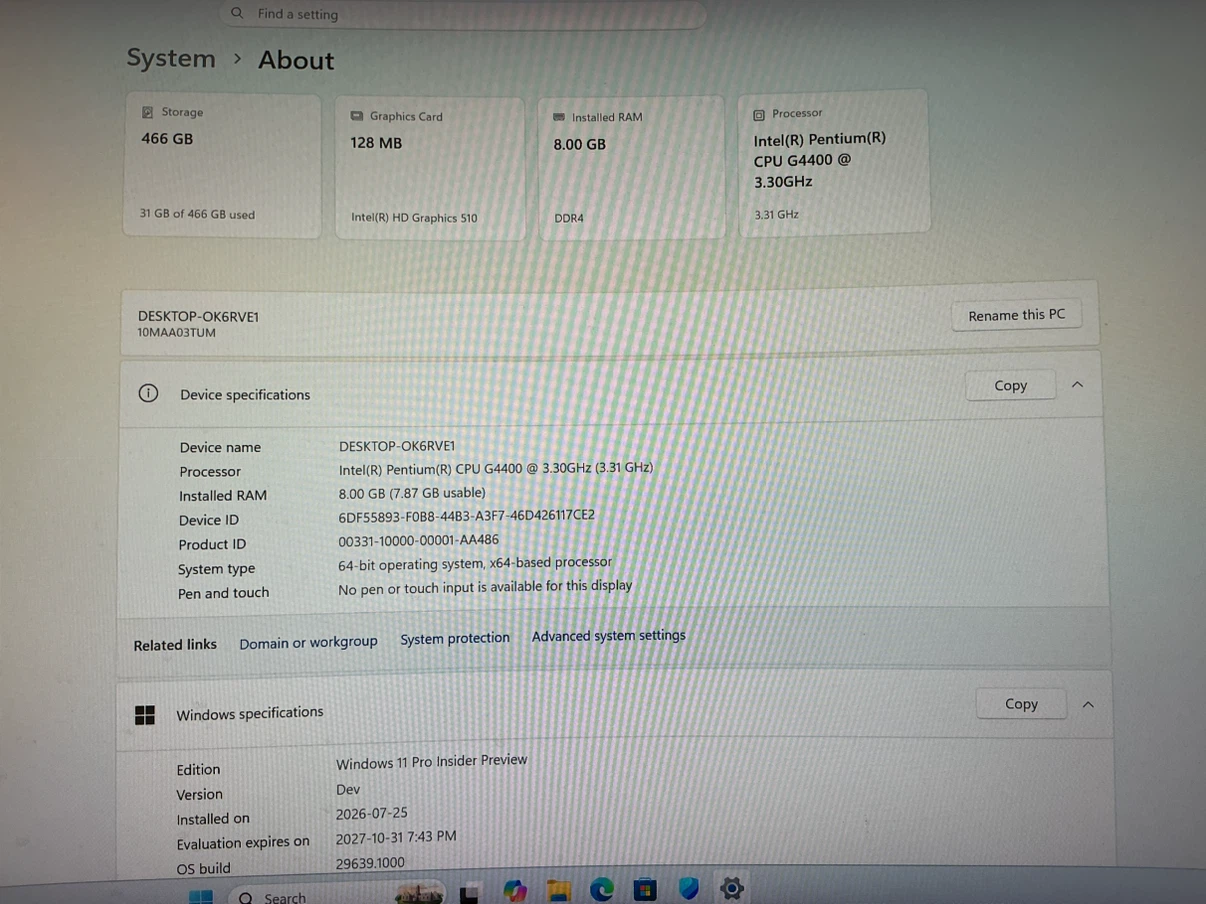The height and width of the screenshot is (904, 1206).
Task: Select the model text 10MAA03TUM
Action: click(176, 333)
